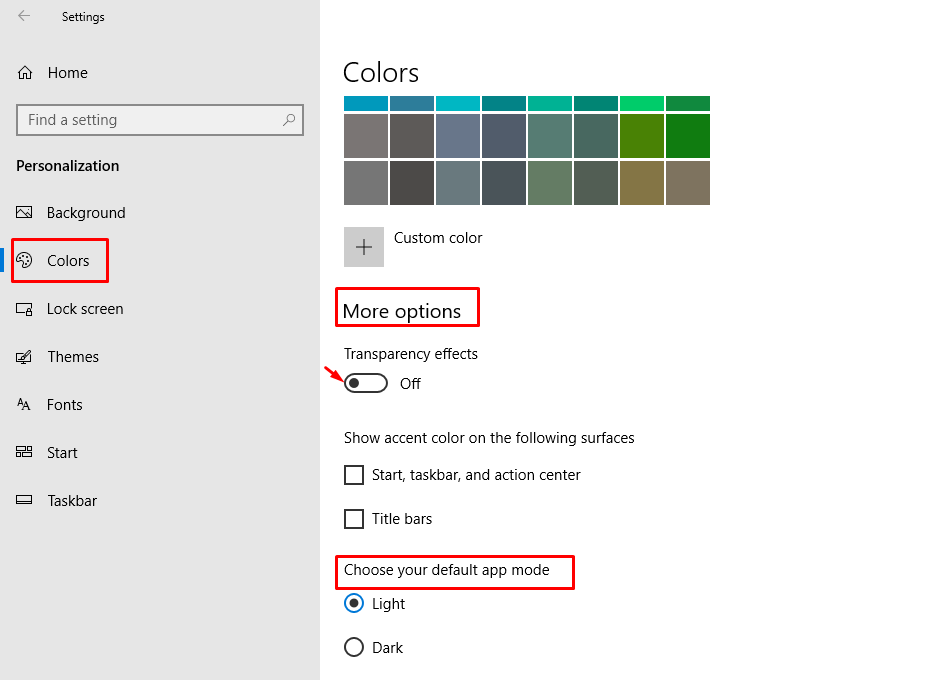Focus the Find a setting box
The height and width of the screenshot is (680, 943).
(x=160, y=120)
